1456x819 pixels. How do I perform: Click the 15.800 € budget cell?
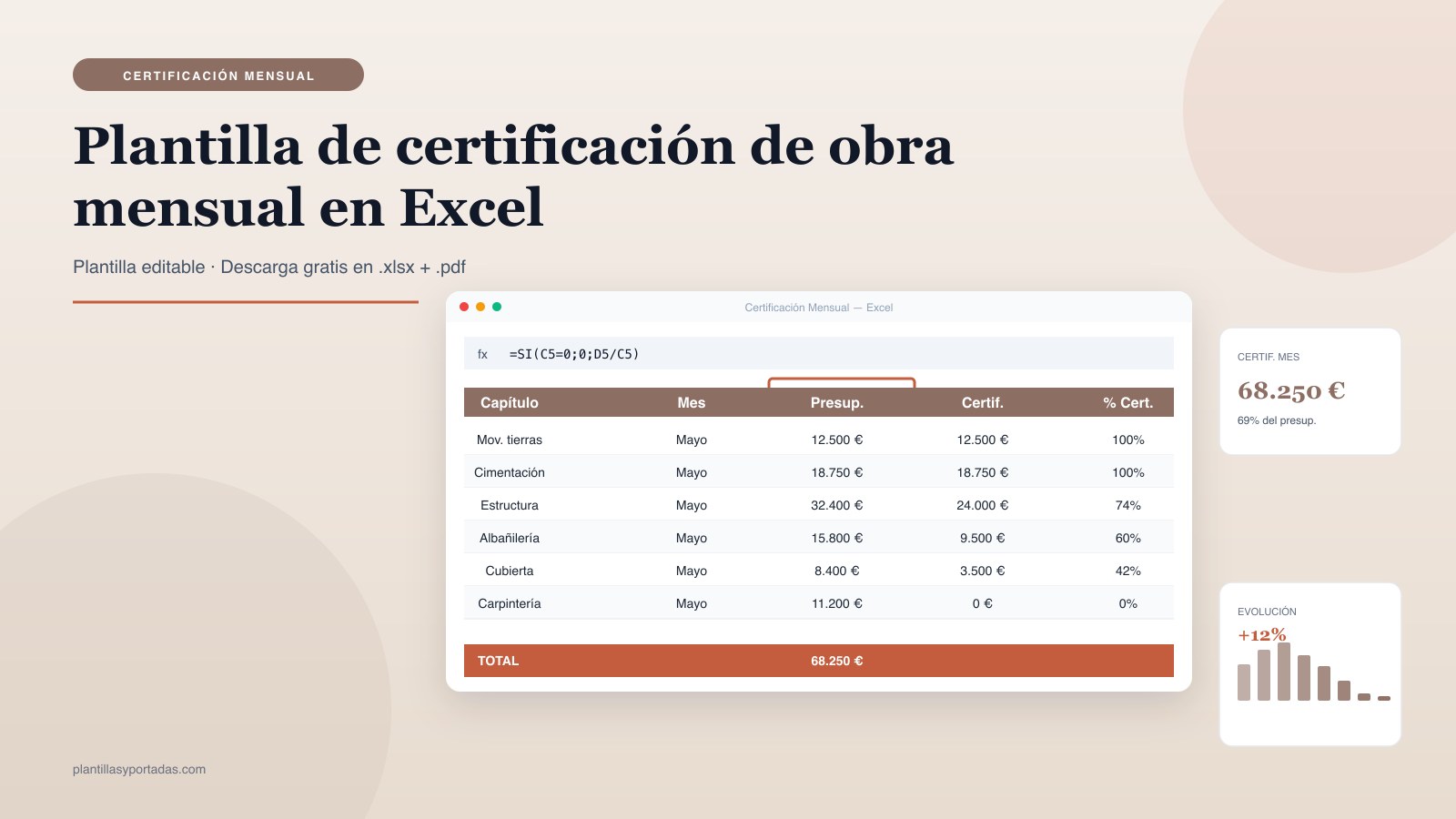pos(837,538)
